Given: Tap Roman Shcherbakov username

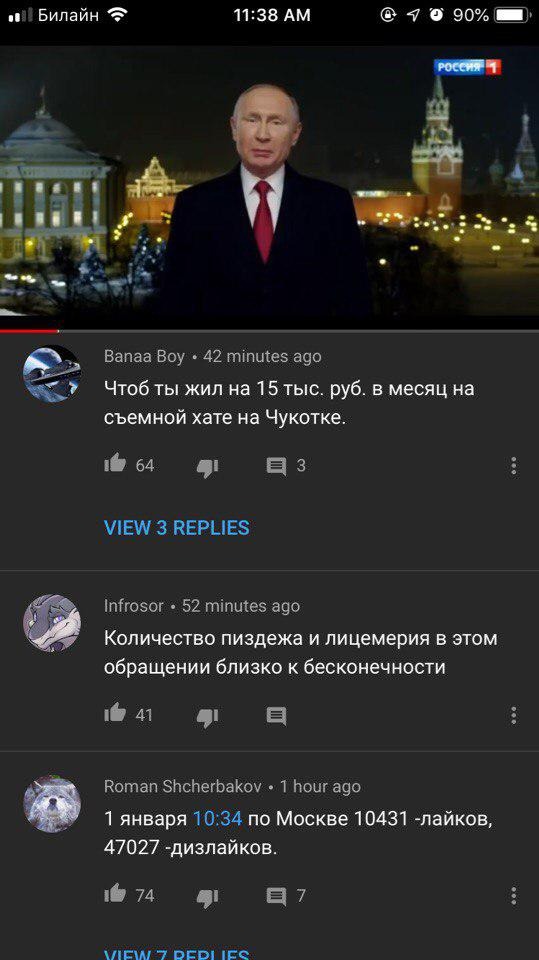Looking at the screenshot, I should coord(183,787).
